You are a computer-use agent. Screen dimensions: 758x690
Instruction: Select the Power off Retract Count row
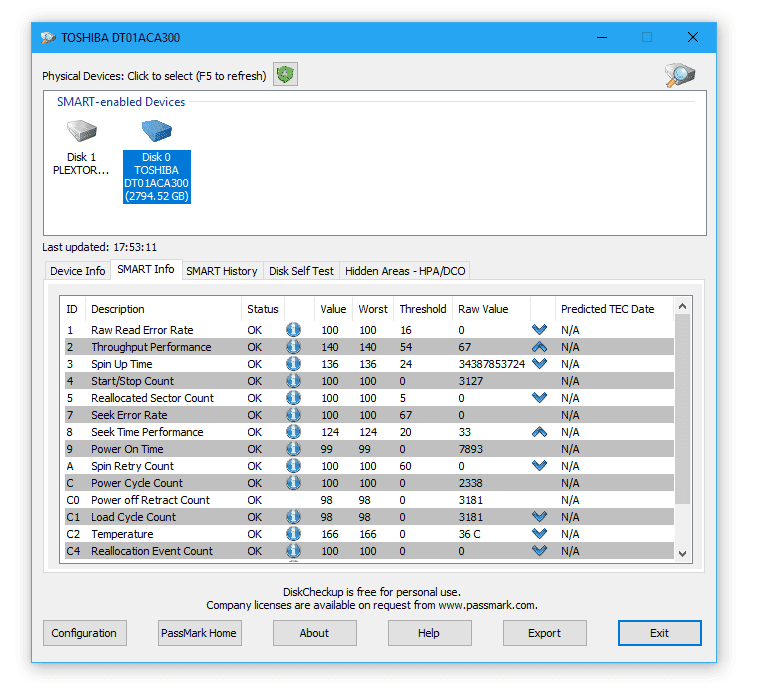tap(369, 499)
